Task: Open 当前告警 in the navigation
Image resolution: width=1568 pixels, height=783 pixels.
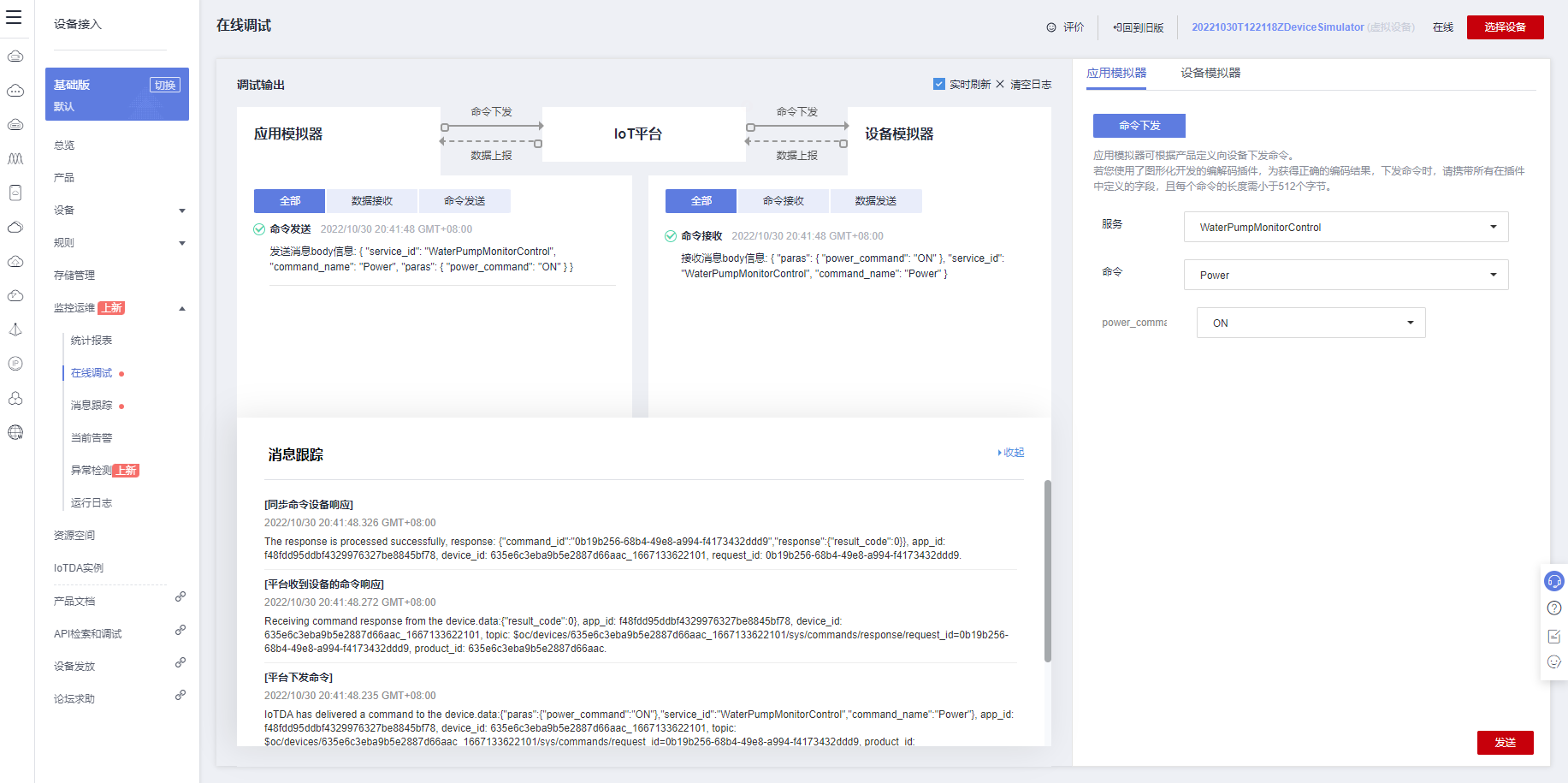Action: 92,438
